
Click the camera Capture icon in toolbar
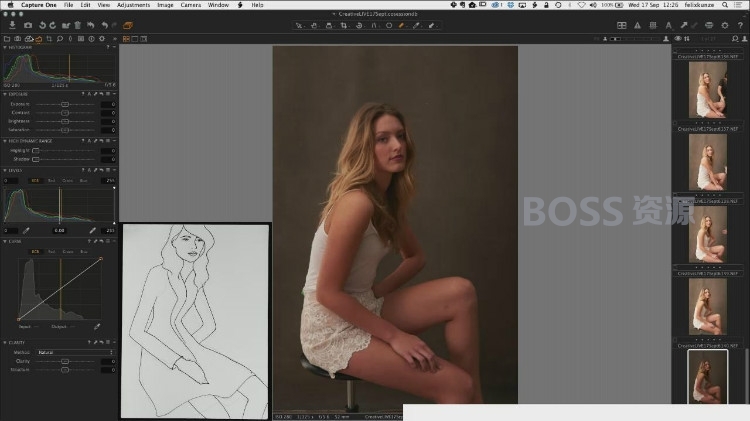tap(28, 25)
